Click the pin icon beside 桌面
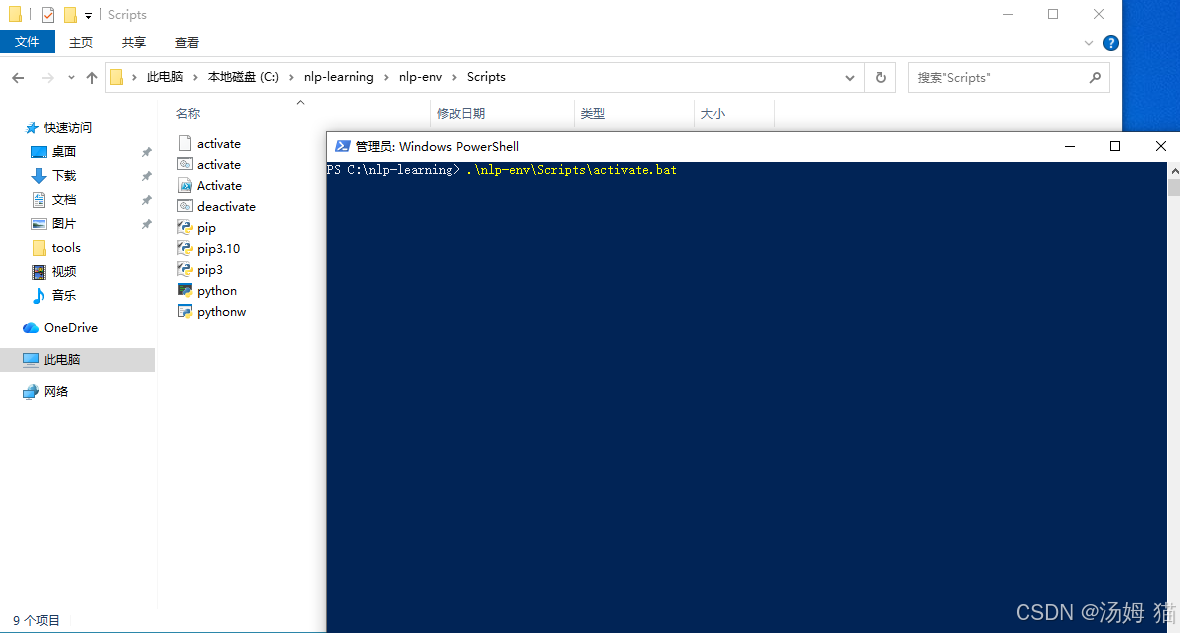Screen dimensions: 1180x633 pos(147,152)
